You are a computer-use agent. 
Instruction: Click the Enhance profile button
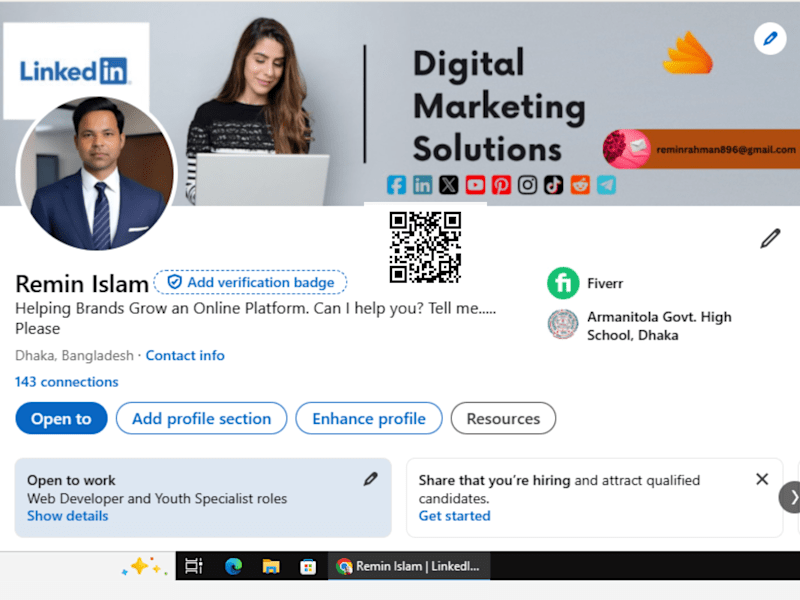pyautogui.click(x=369, y=418)
